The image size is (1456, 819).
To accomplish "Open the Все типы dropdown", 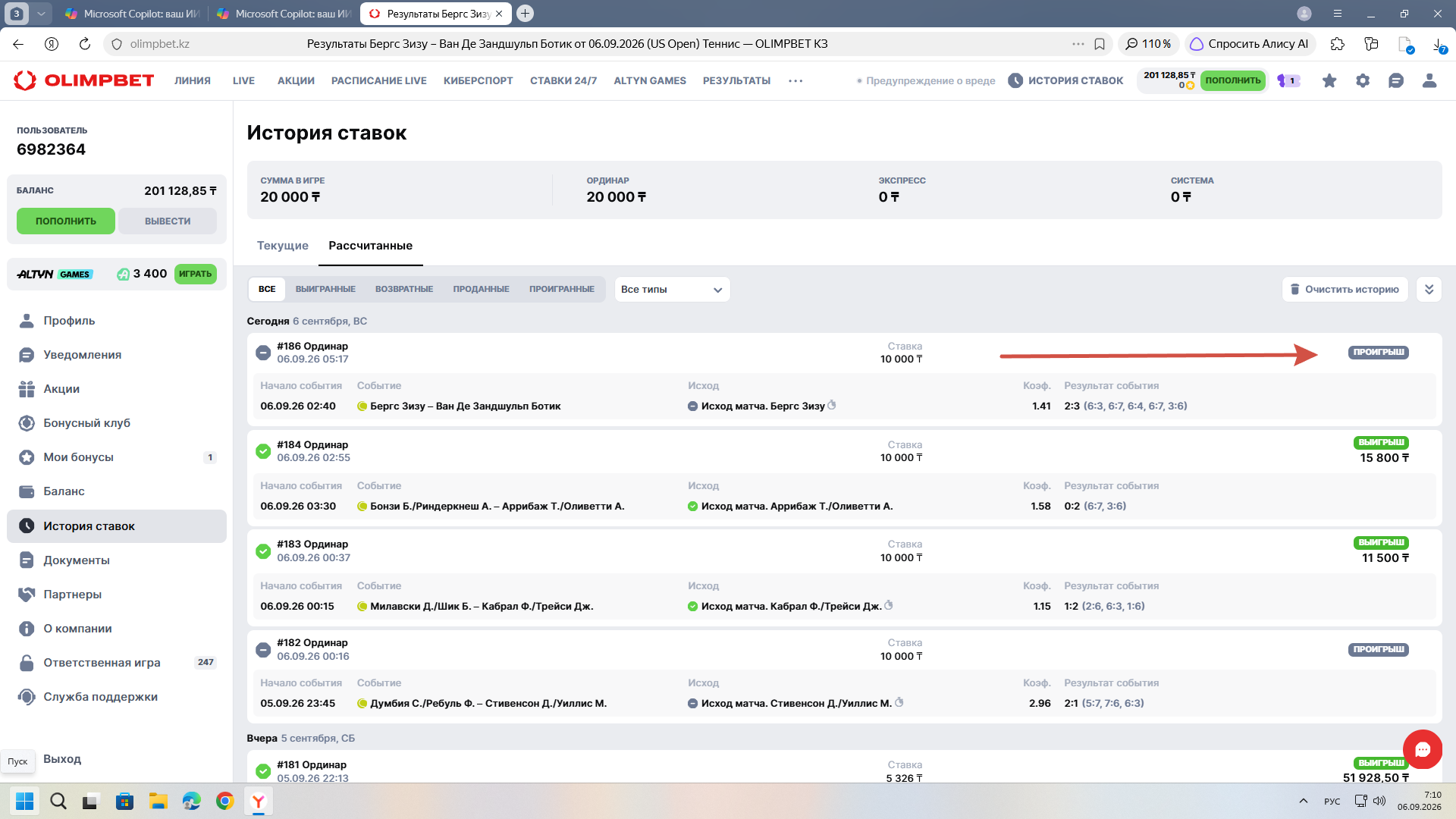I will [672, 289].
